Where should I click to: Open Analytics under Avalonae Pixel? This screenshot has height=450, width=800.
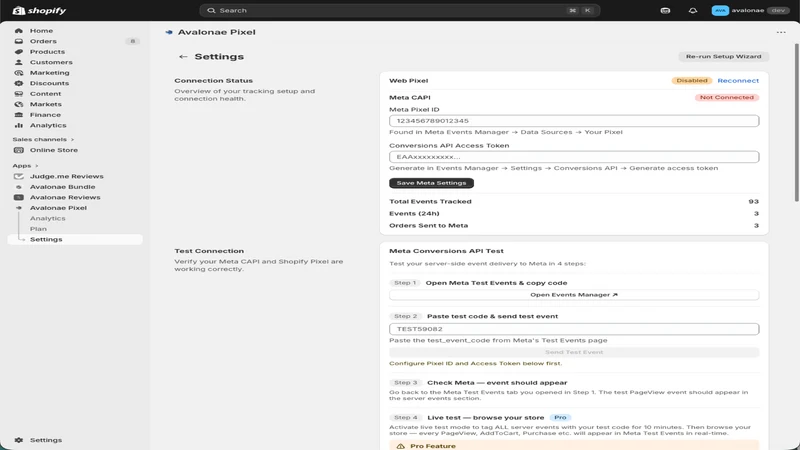(47, 218)
